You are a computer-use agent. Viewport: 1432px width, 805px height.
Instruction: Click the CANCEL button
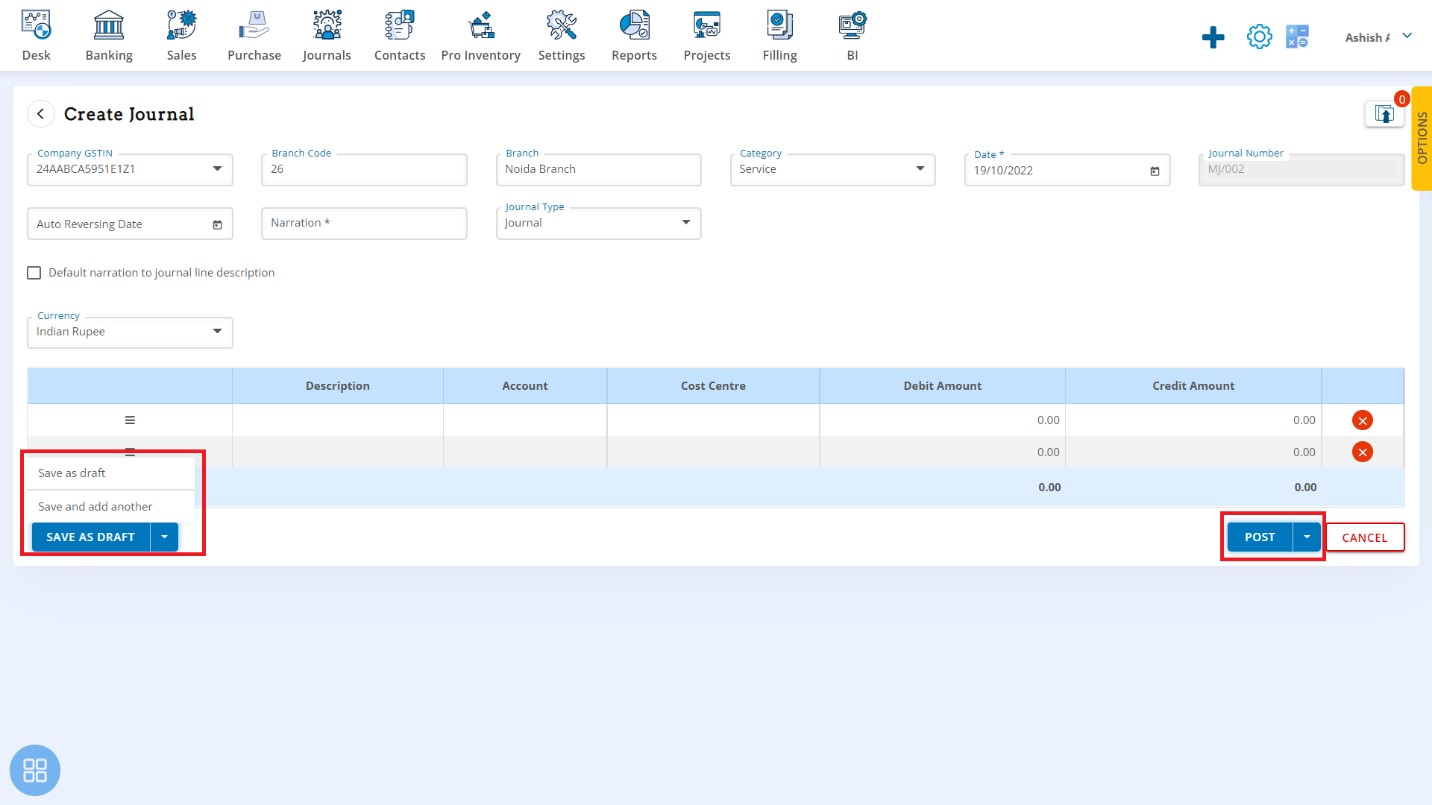click(1365, 538)
